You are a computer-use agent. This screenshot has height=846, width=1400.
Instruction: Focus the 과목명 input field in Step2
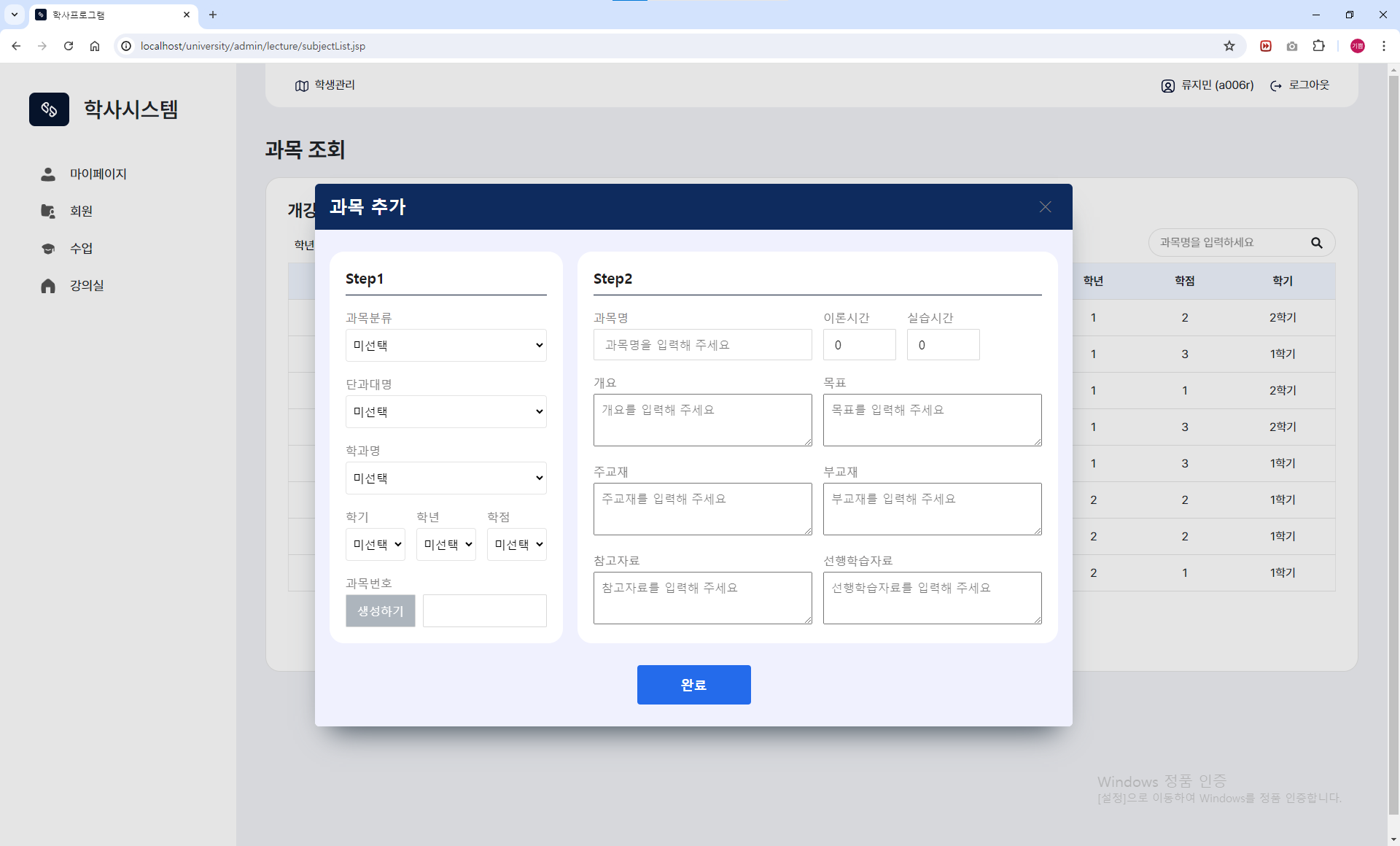click(x=702, y=344)
